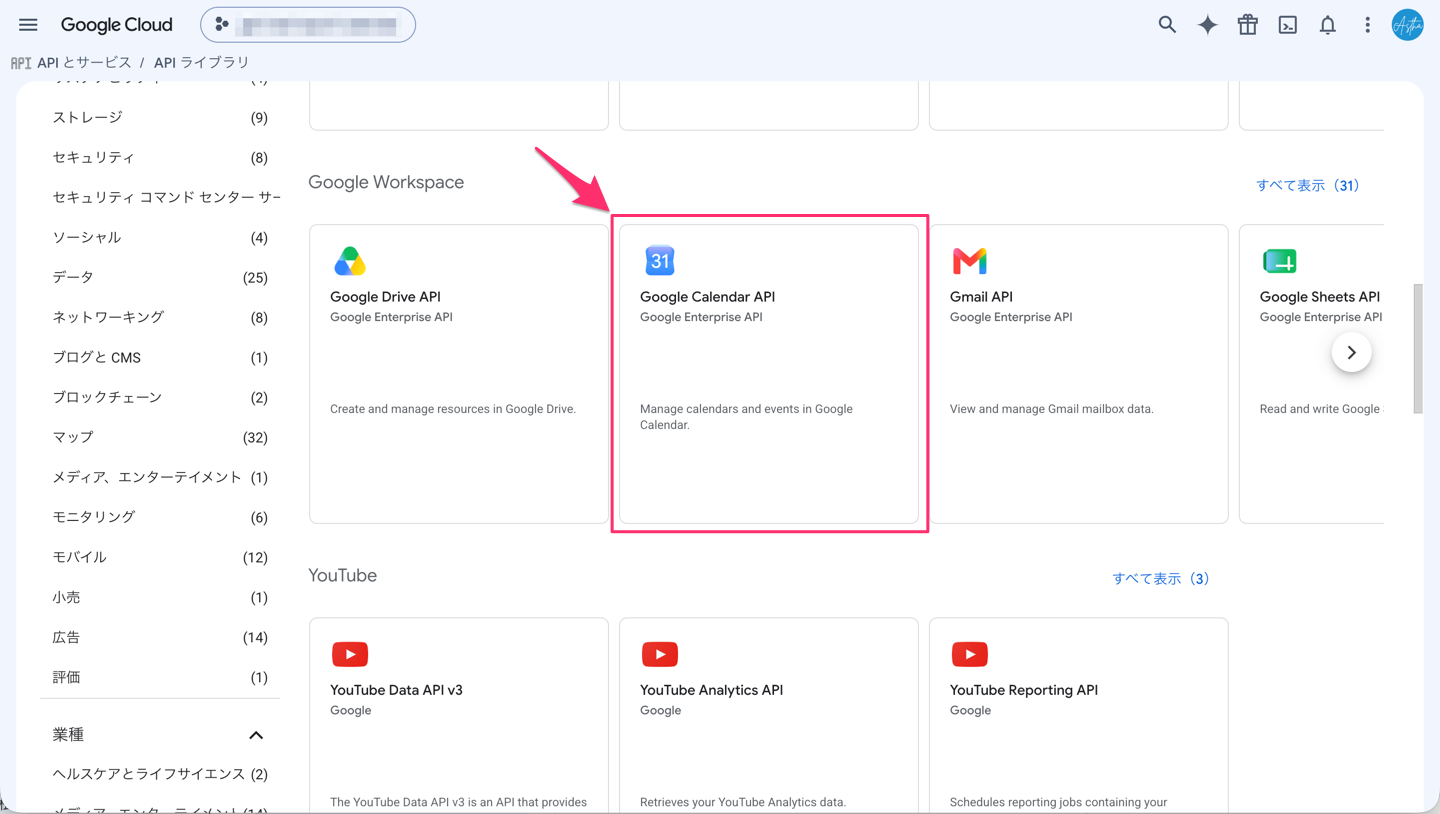Launch the Gemini sparkle assistant icon

[x=1207, y=25]
